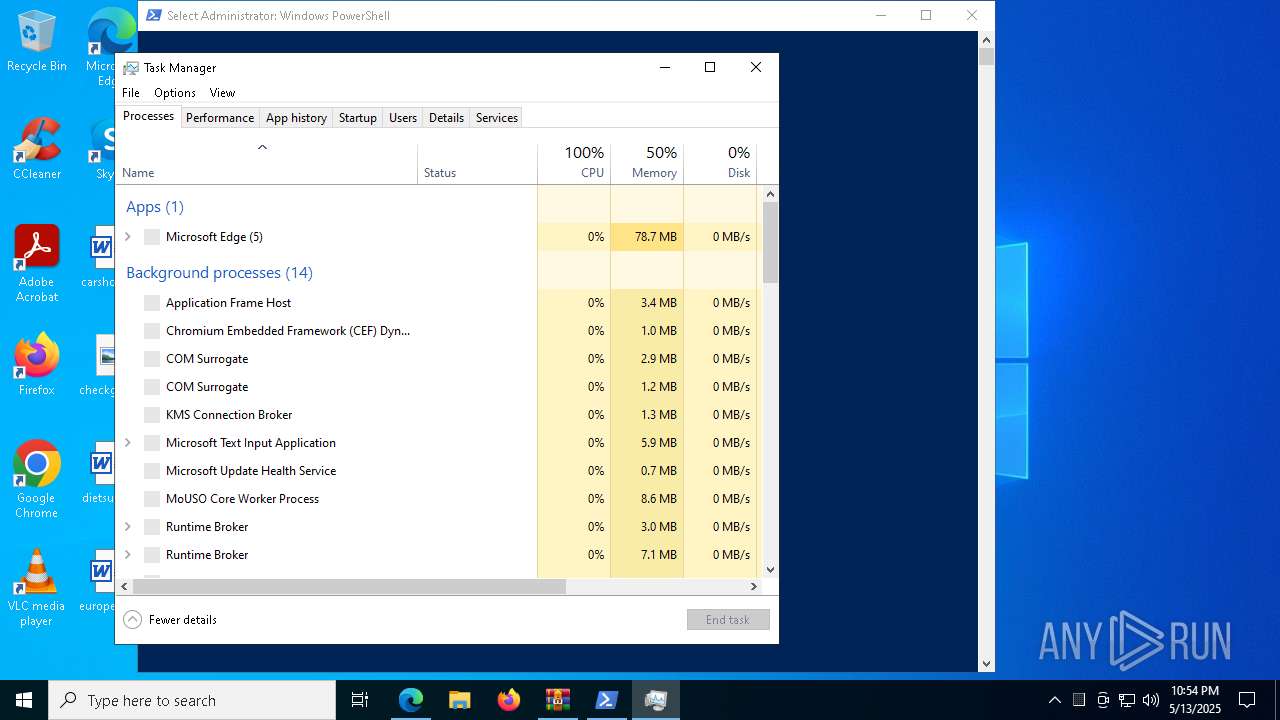Collapse with the Fewer details chevron
The height and width of the screenshot is (720, 1280).
click(x=132, y=620)
